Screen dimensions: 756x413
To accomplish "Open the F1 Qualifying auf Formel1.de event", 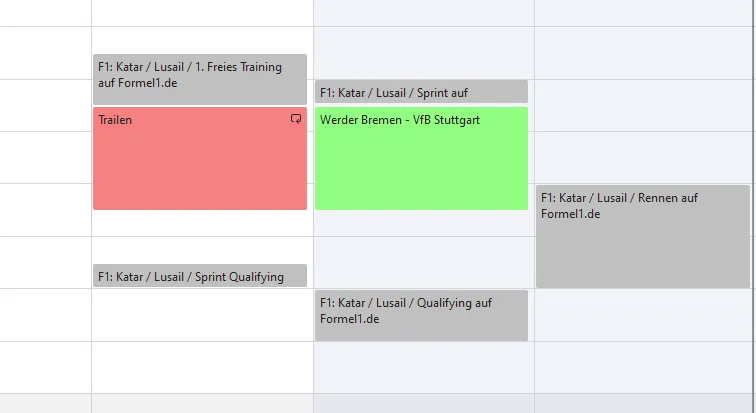I will (x=421, y=316).
